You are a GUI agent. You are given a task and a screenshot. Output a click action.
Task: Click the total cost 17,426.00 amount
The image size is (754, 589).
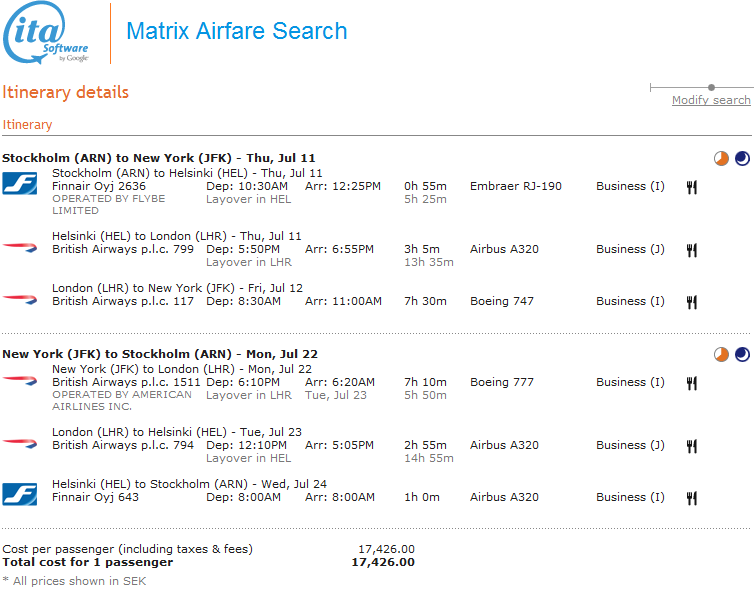(x=383, y=562)
